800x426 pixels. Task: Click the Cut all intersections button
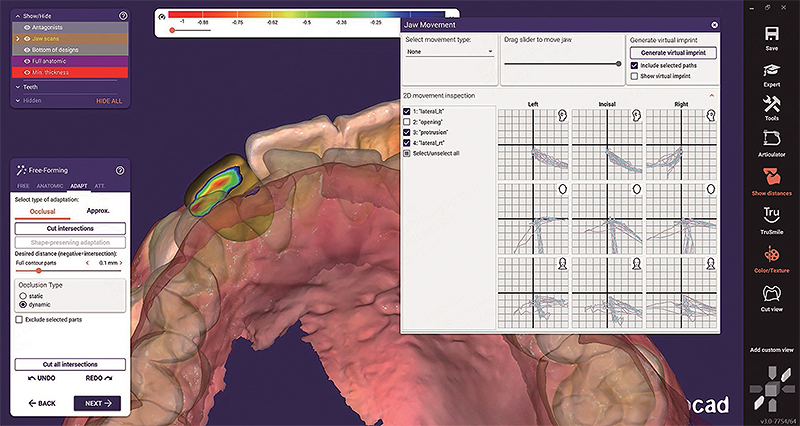[70, 365]
